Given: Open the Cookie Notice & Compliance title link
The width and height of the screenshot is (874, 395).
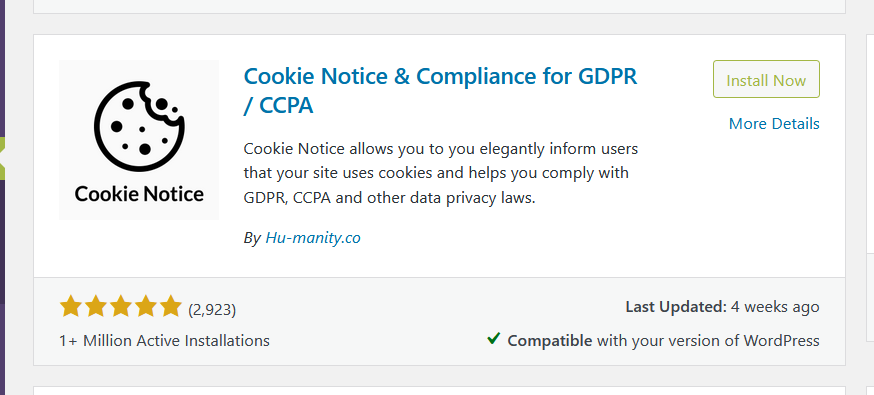Looking at the screenshot, I should pos(440,90).
